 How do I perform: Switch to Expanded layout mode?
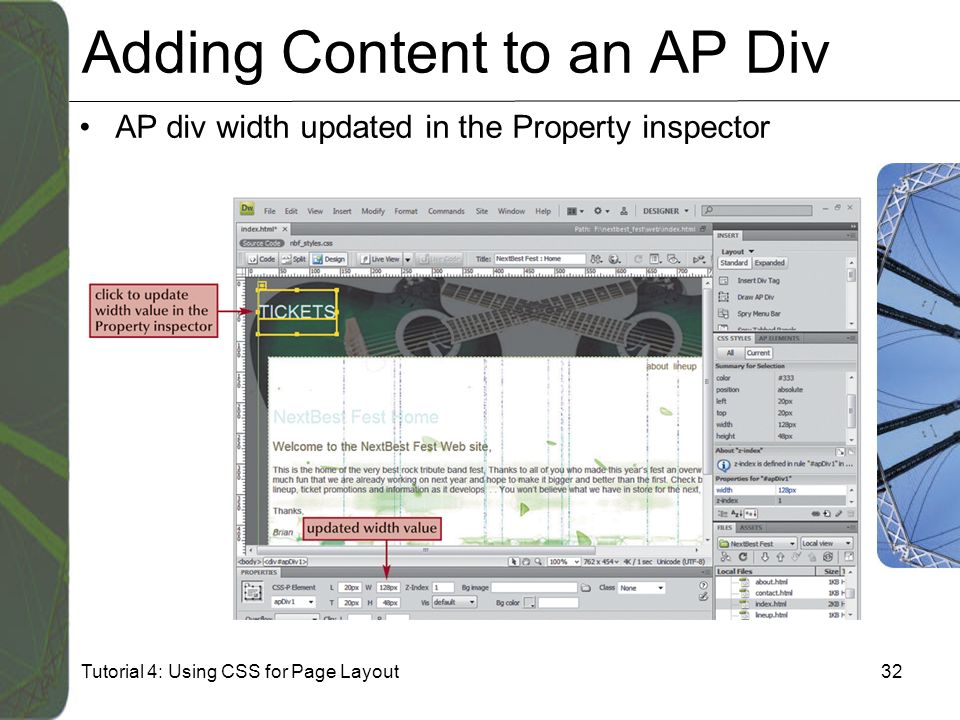(770, 263)
